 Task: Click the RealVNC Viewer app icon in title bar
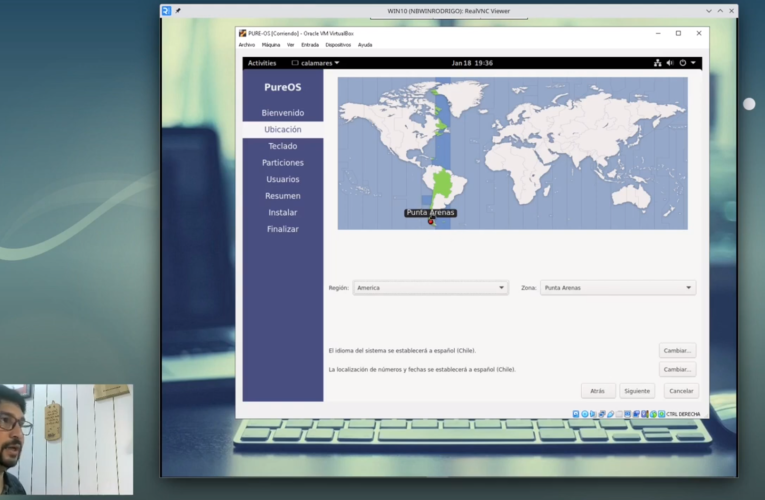pyautogui.click(x=166, y=11)
